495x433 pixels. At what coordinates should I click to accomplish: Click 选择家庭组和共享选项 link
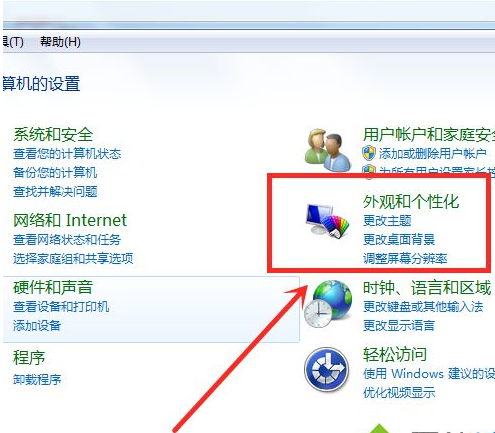73,258
